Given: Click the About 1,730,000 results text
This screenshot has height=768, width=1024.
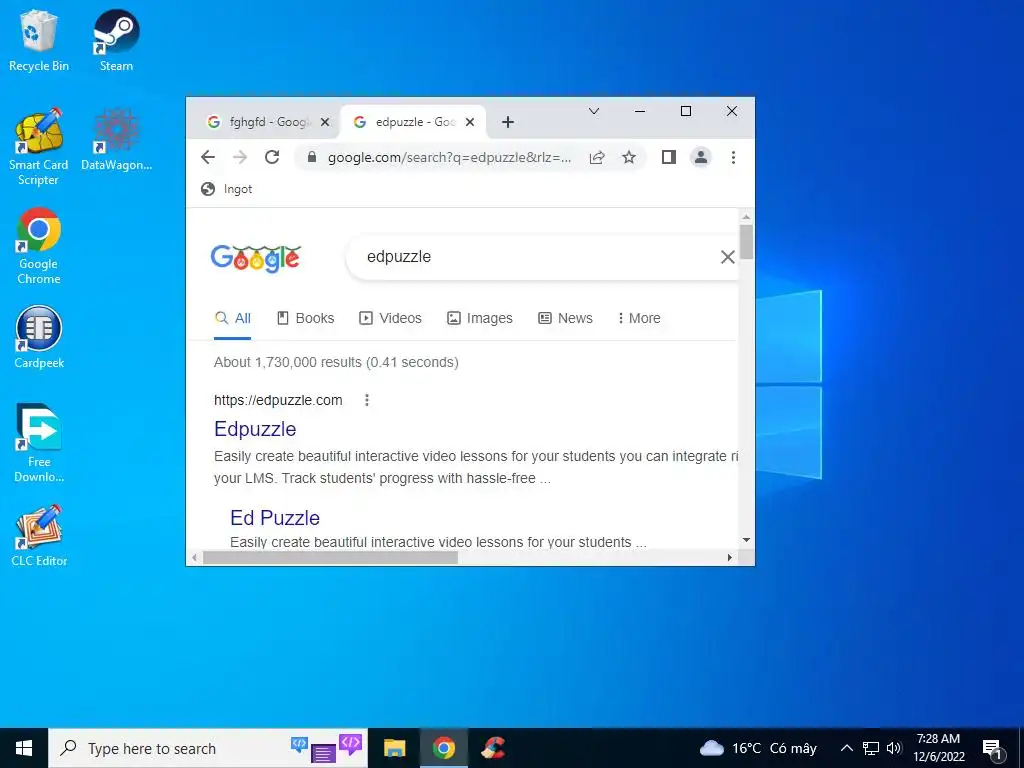Looking at the screenshot, I should 336,362.
